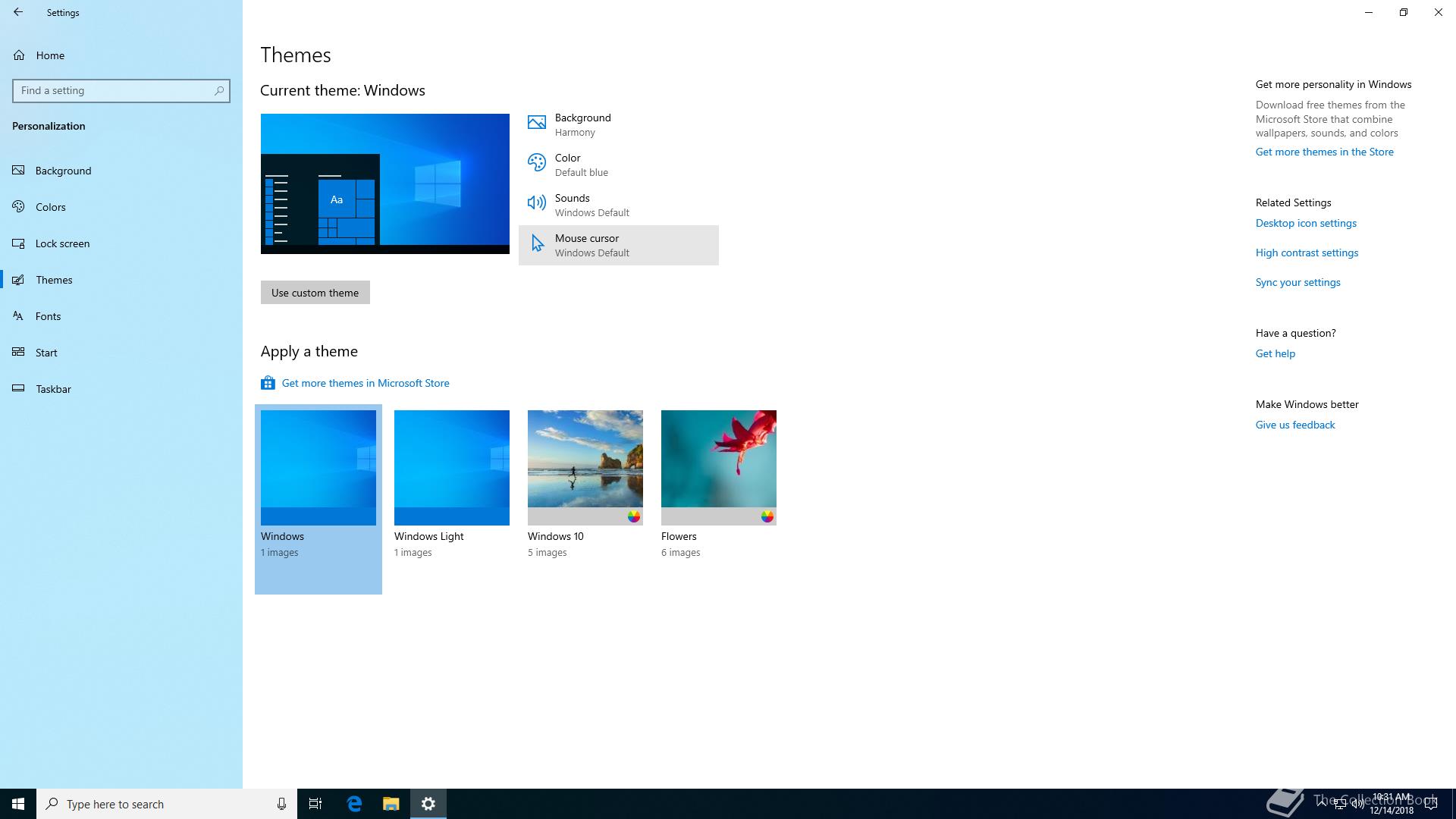Click the Mouse cursor arrow icon
Screen dimensions: 1456x819
pyautogui.click(x=538, y=243)
